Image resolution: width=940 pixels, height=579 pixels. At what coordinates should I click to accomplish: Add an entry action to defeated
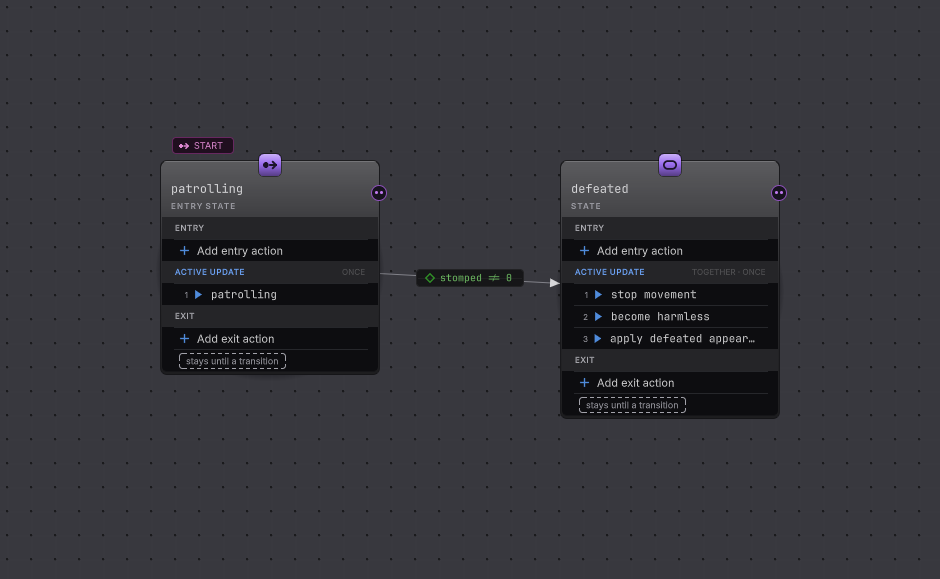coord(670,251)
